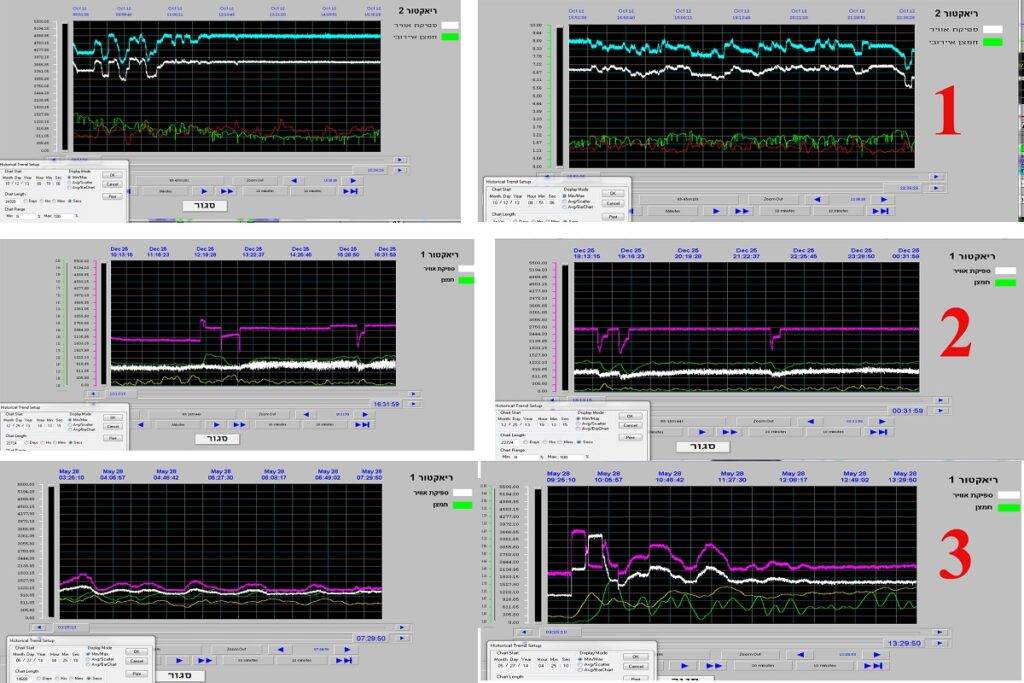This screenshot has height=683, width=1024.
Task: Click right scroll arrow under top-right Reactor 2 chart
Action: [936, 176]
